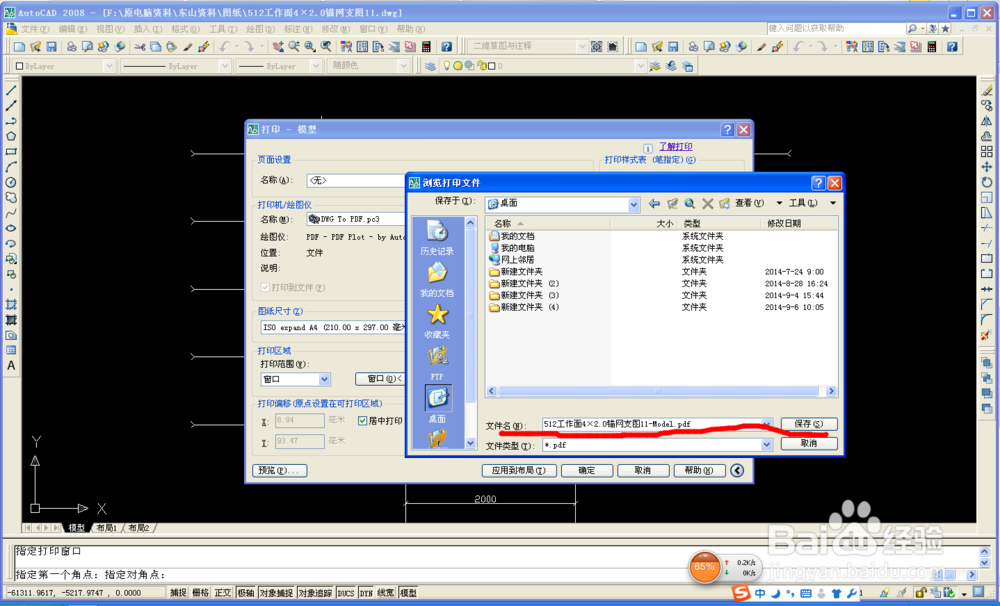The image size is (1000, 606).
Task: Open the 查看 views dropdown menu
Action: click(758, 203)
